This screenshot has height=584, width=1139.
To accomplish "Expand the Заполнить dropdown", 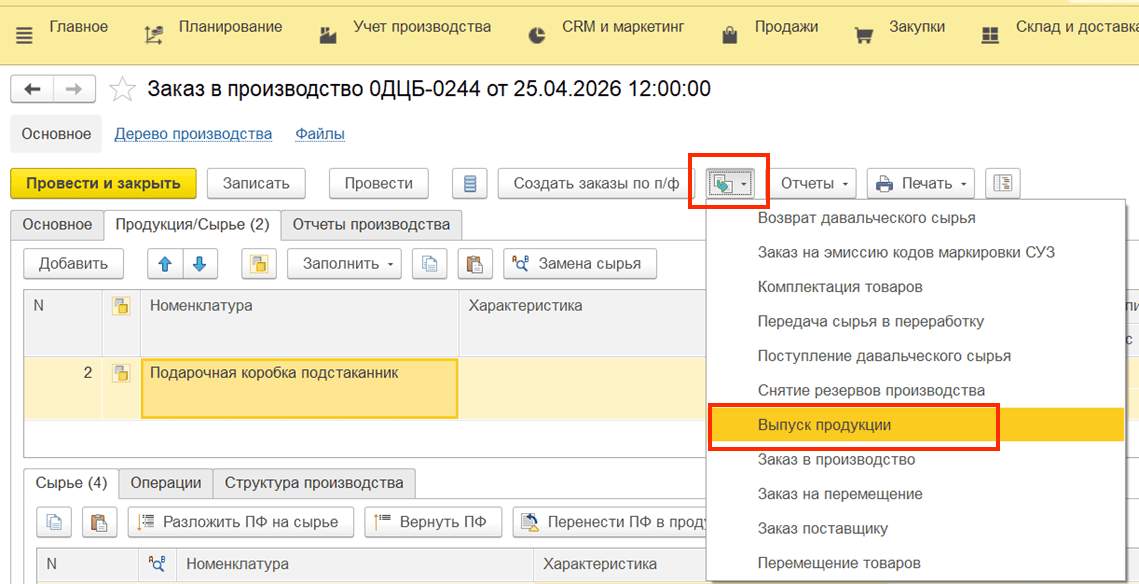I will coord(344,264).
